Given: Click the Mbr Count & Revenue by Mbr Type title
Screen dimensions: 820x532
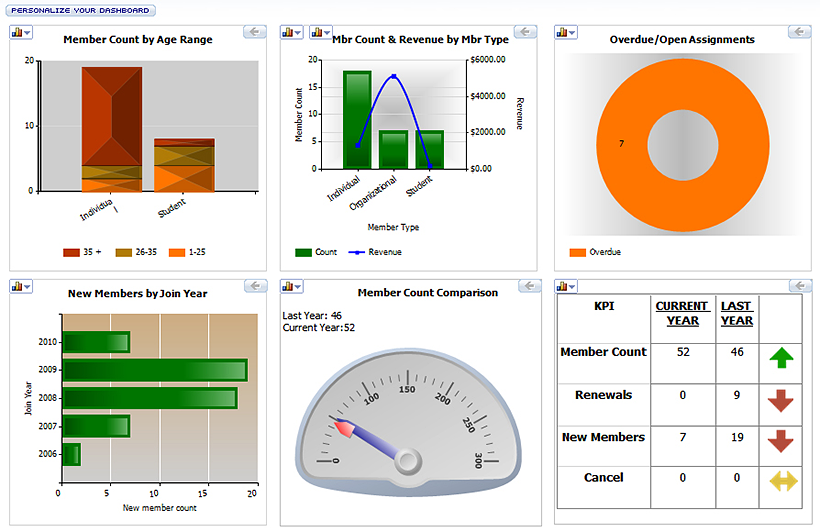Looking at the screenshot, I should [x=420, y=40].
